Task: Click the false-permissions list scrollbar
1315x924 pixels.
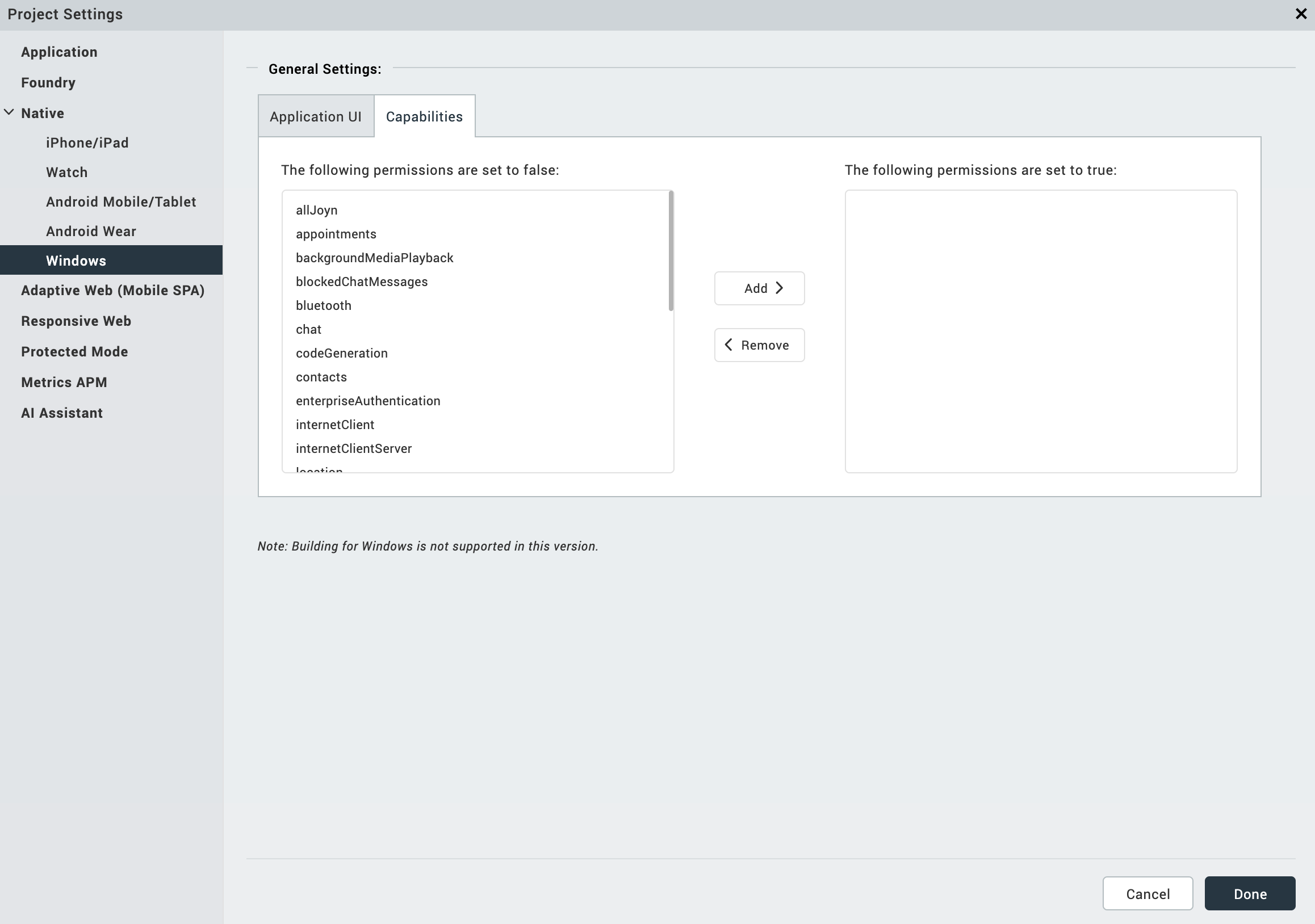Action: coord(671,252)
